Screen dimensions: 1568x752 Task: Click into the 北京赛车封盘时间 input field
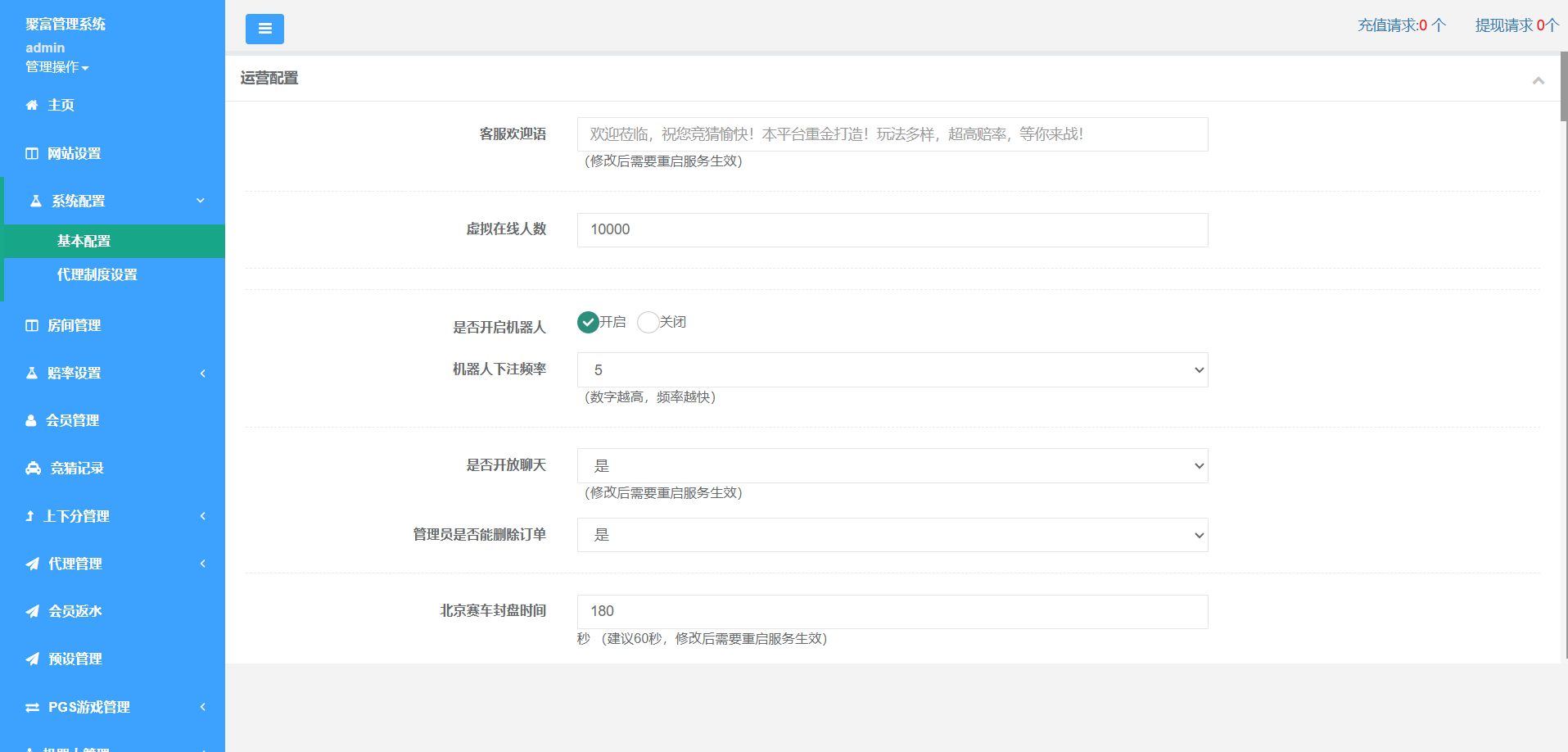(892, 612)
